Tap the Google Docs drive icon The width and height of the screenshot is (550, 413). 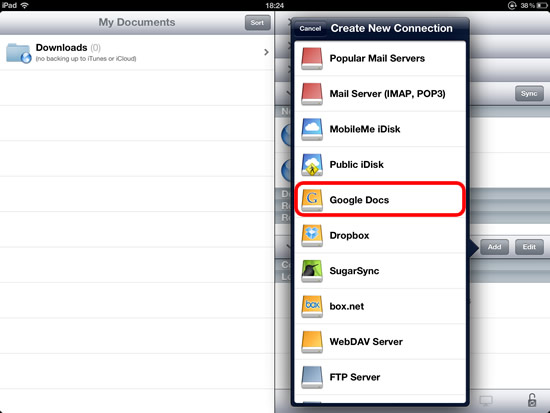(312, 200)
